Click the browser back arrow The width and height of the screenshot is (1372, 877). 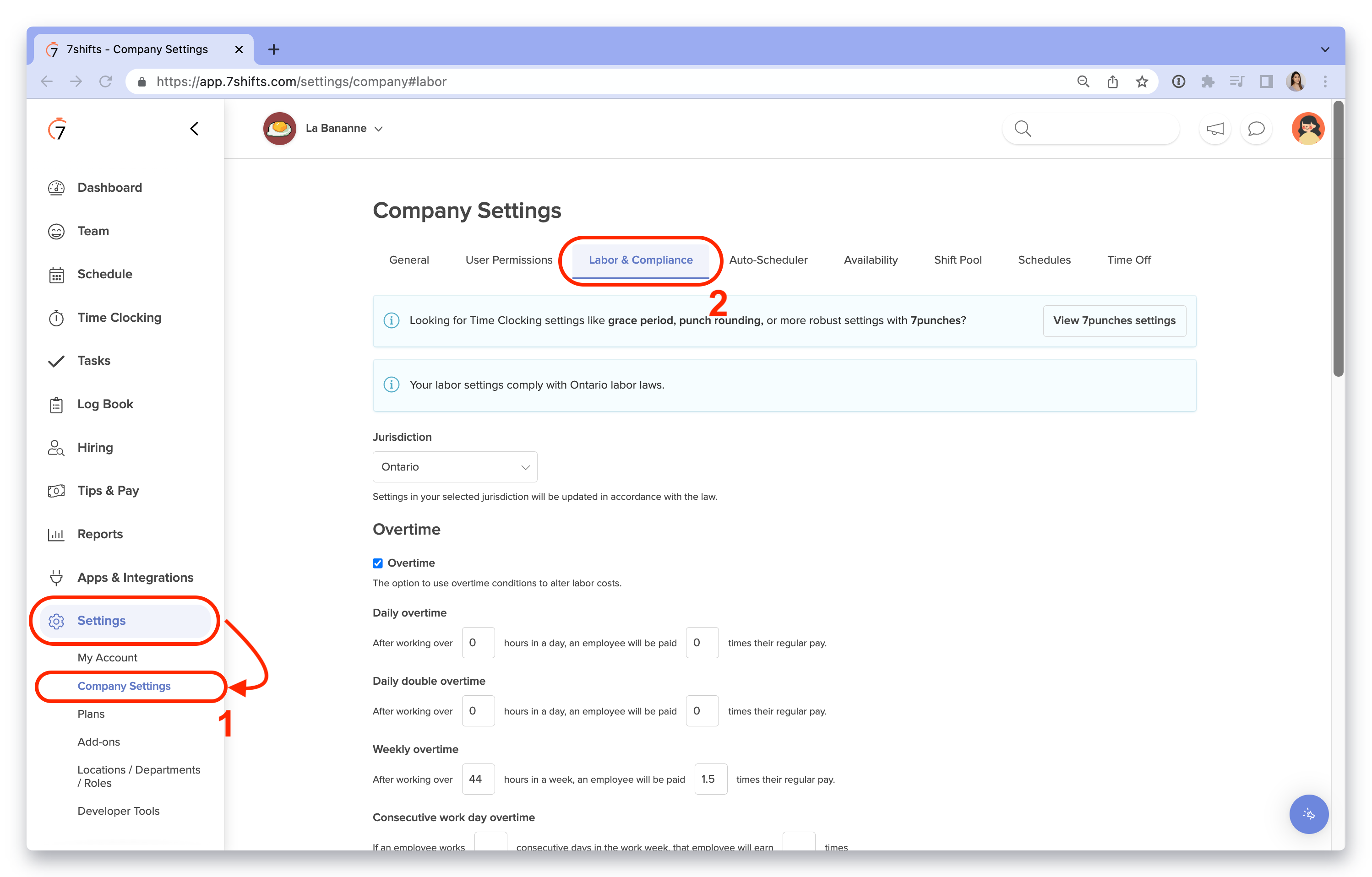47,81
